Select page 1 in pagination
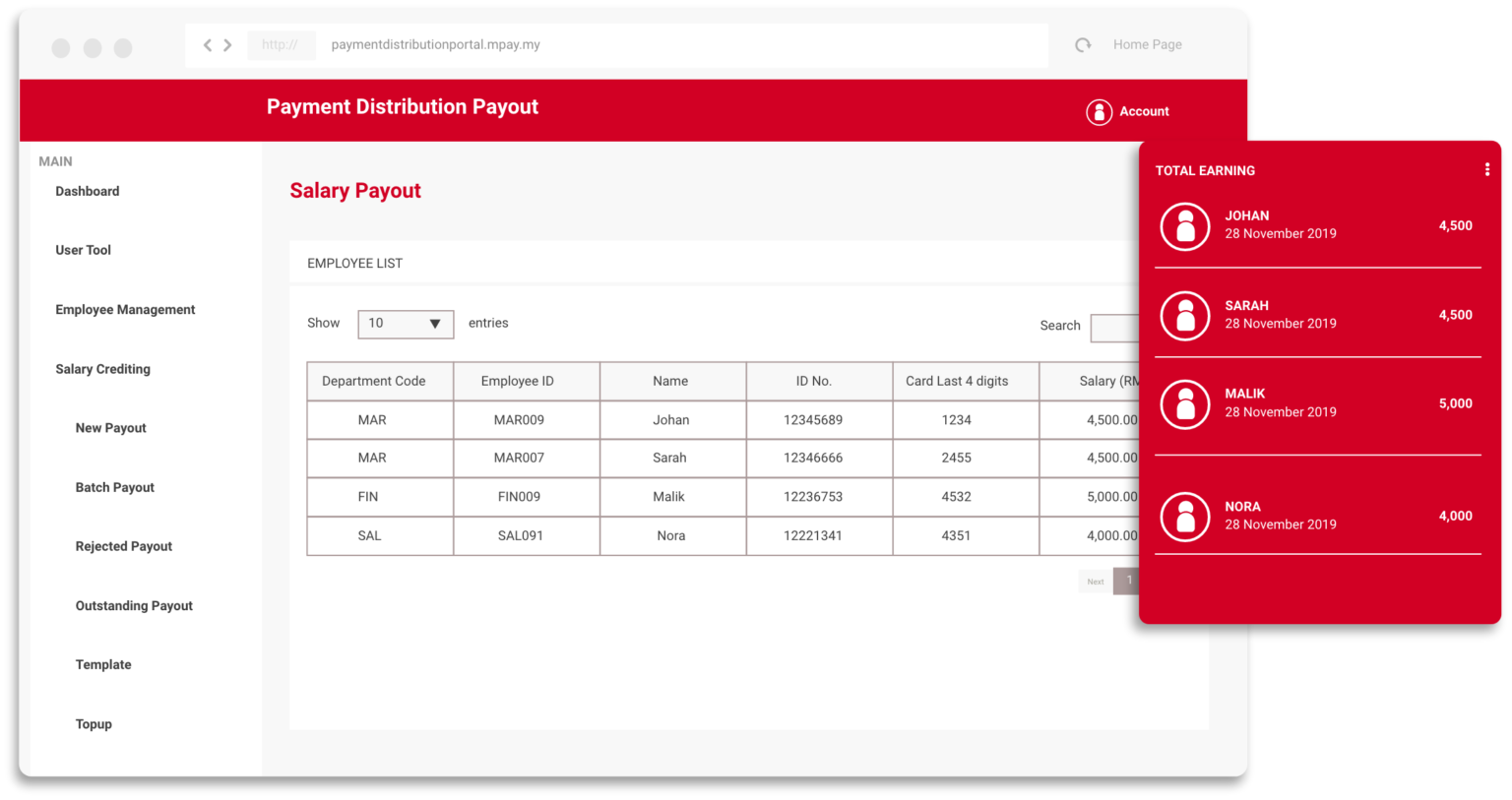Screen dimensions: 1512x800 tap(1127, 581)
